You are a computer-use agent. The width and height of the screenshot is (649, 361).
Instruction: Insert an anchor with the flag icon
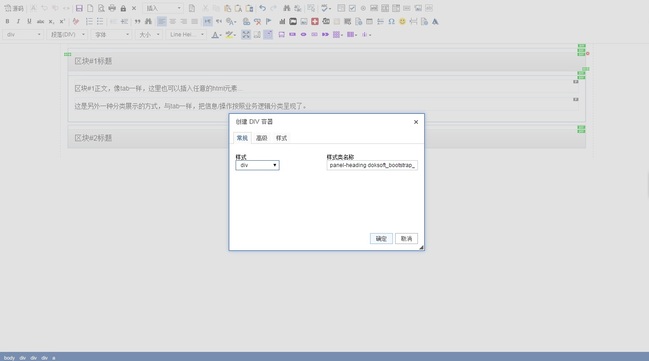click(268, 22)
